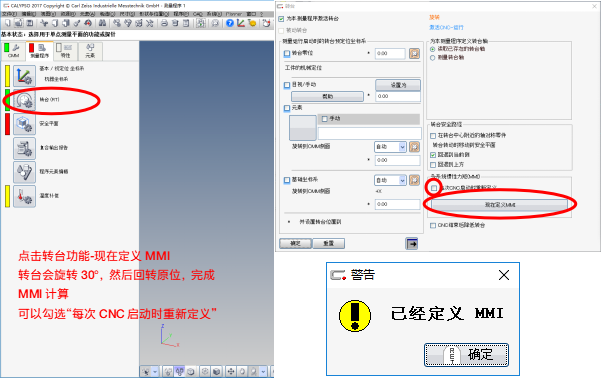
Task: Open the 文件 menu
Action: (x=9, y=14)
